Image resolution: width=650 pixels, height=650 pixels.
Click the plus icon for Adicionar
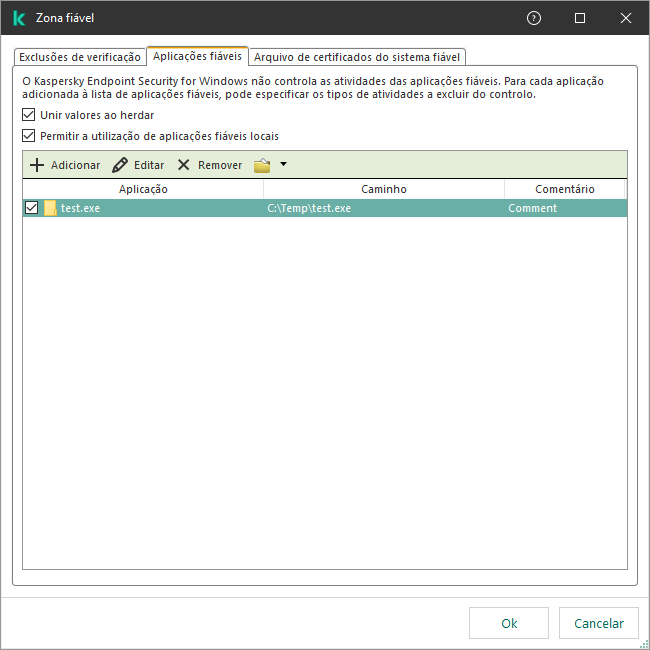[x=37, y=165]
